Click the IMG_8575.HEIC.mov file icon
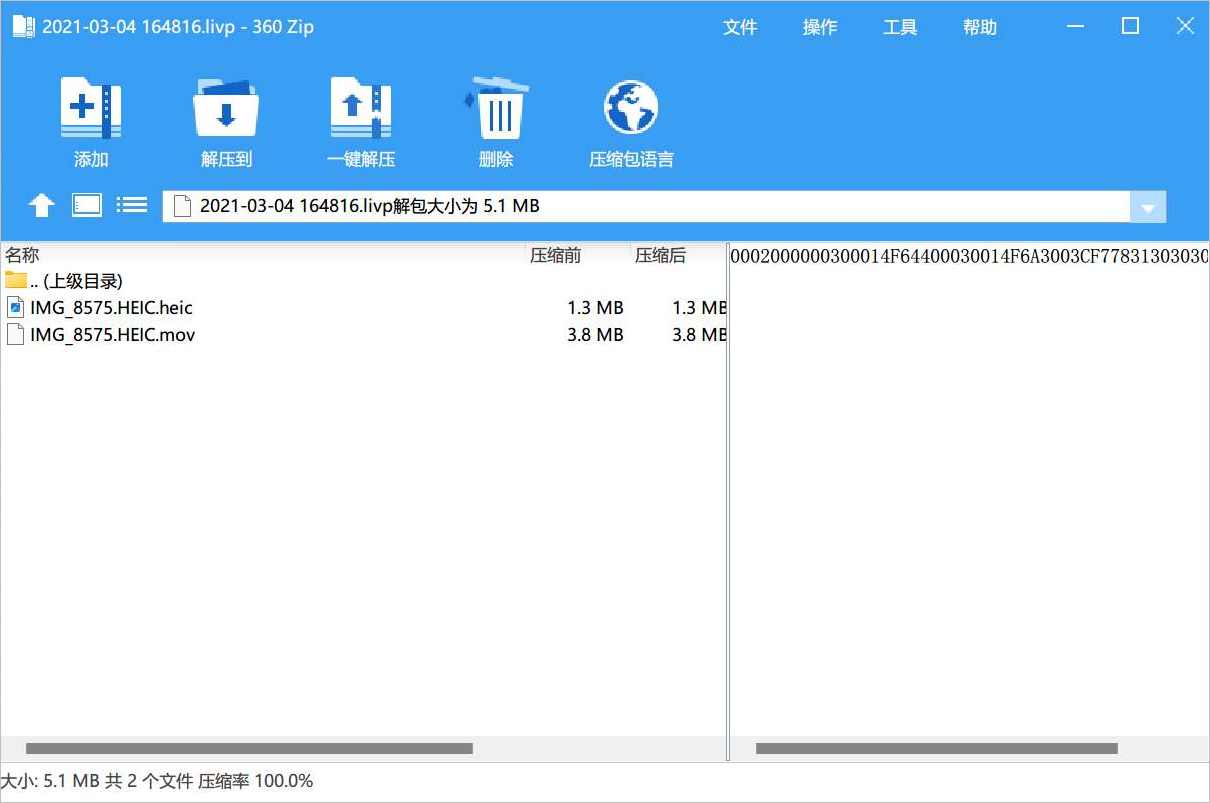 coord(15,334)
